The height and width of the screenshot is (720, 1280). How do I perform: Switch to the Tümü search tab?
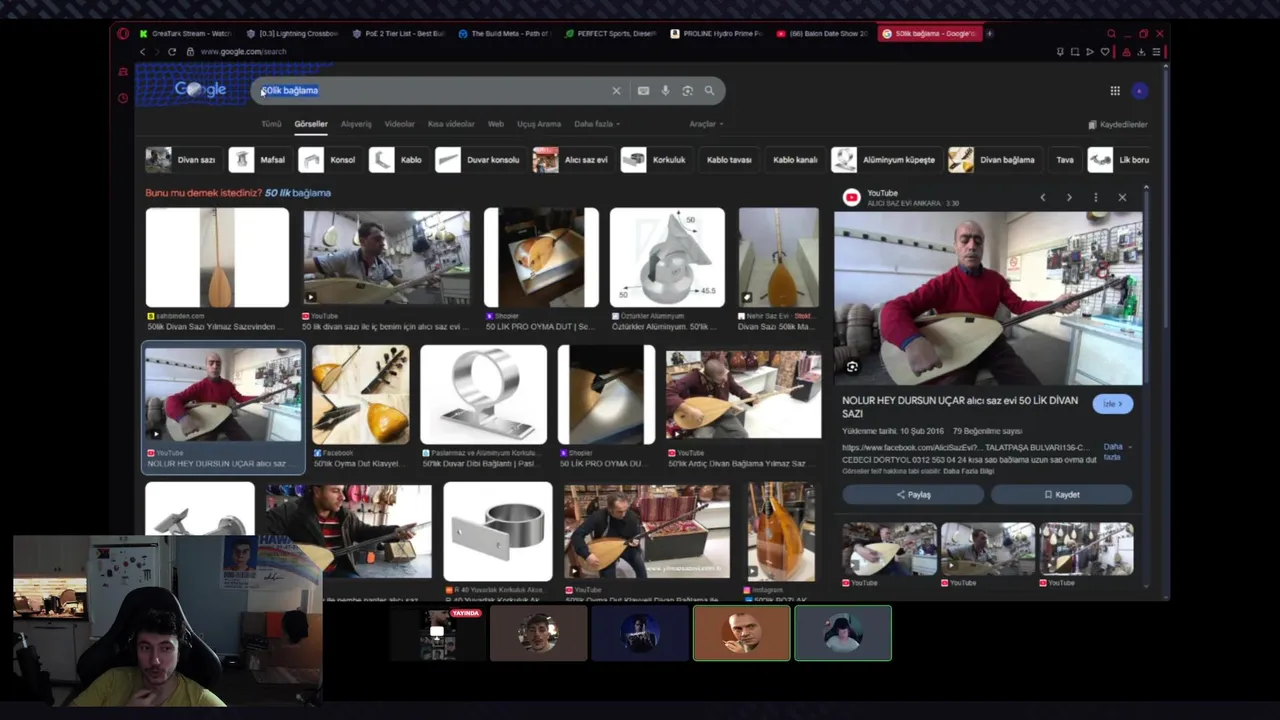271,124
